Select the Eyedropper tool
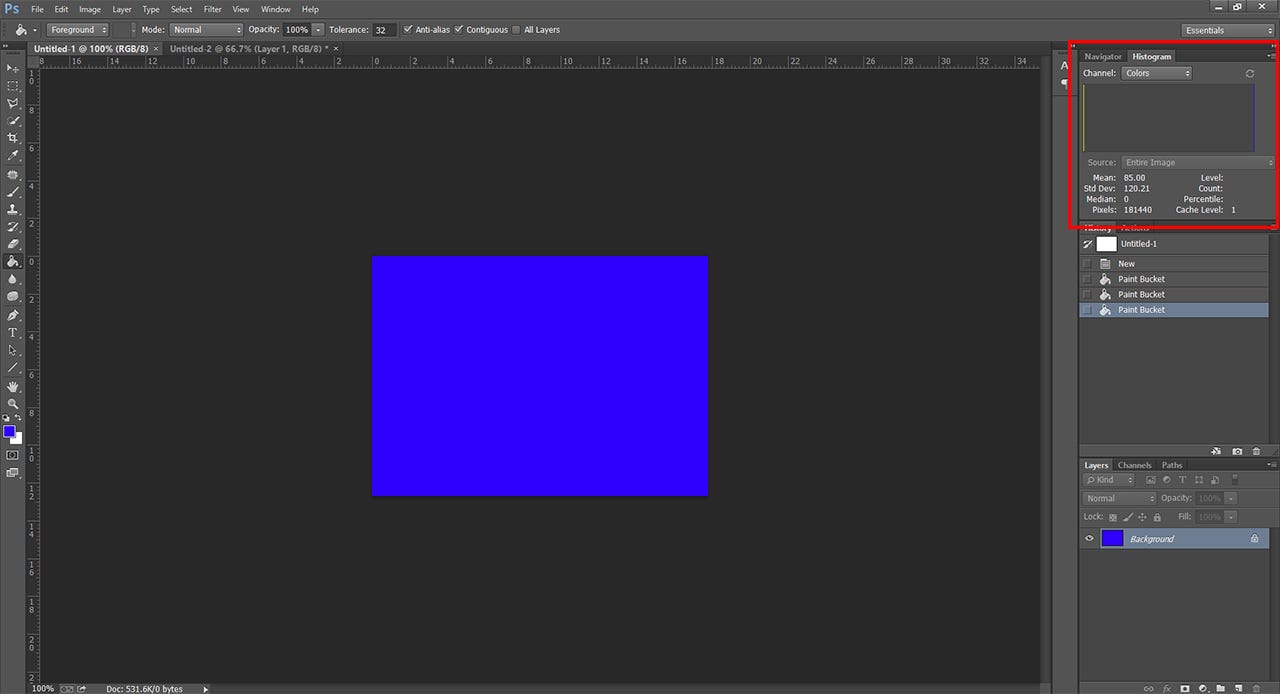The height and width of the screenshot is (694, 1280). click(13, 156)
